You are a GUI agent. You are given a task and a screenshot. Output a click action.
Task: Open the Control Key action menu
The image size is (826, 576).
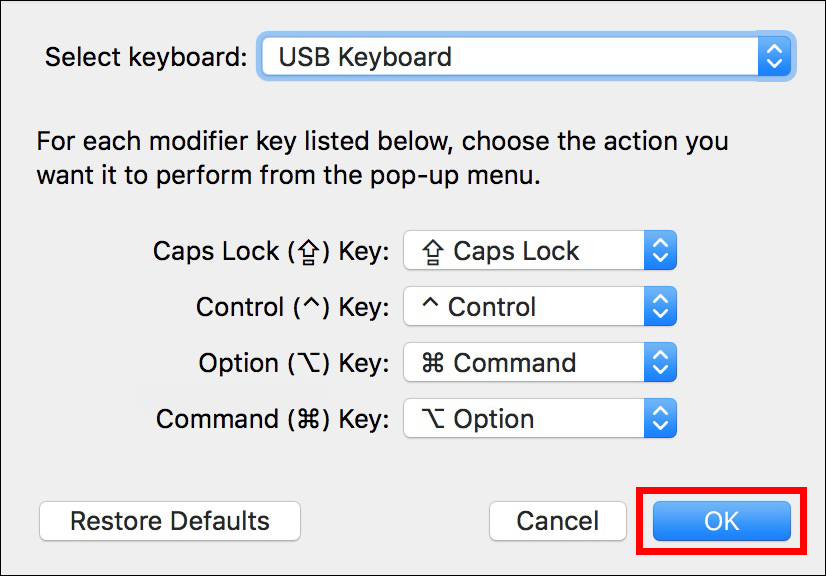pos(539,306)
